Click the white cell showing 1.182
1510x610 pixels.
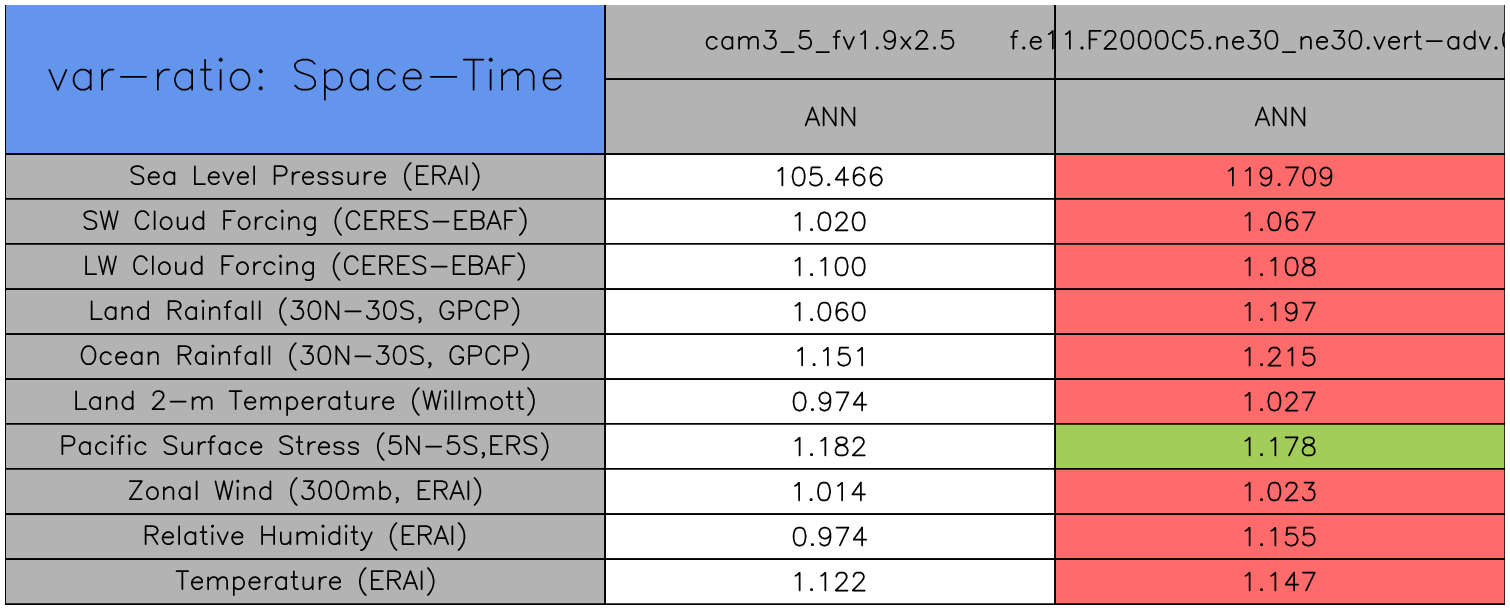tap(830, 447)
